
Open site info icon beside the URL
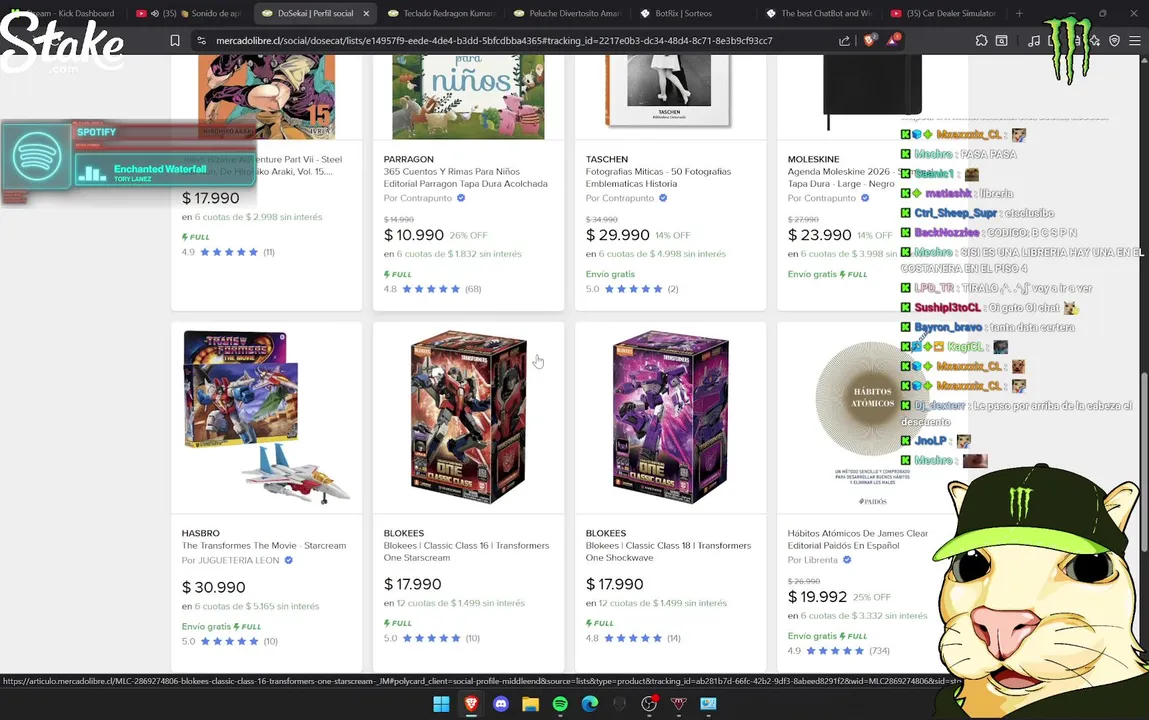click(202, 41)
